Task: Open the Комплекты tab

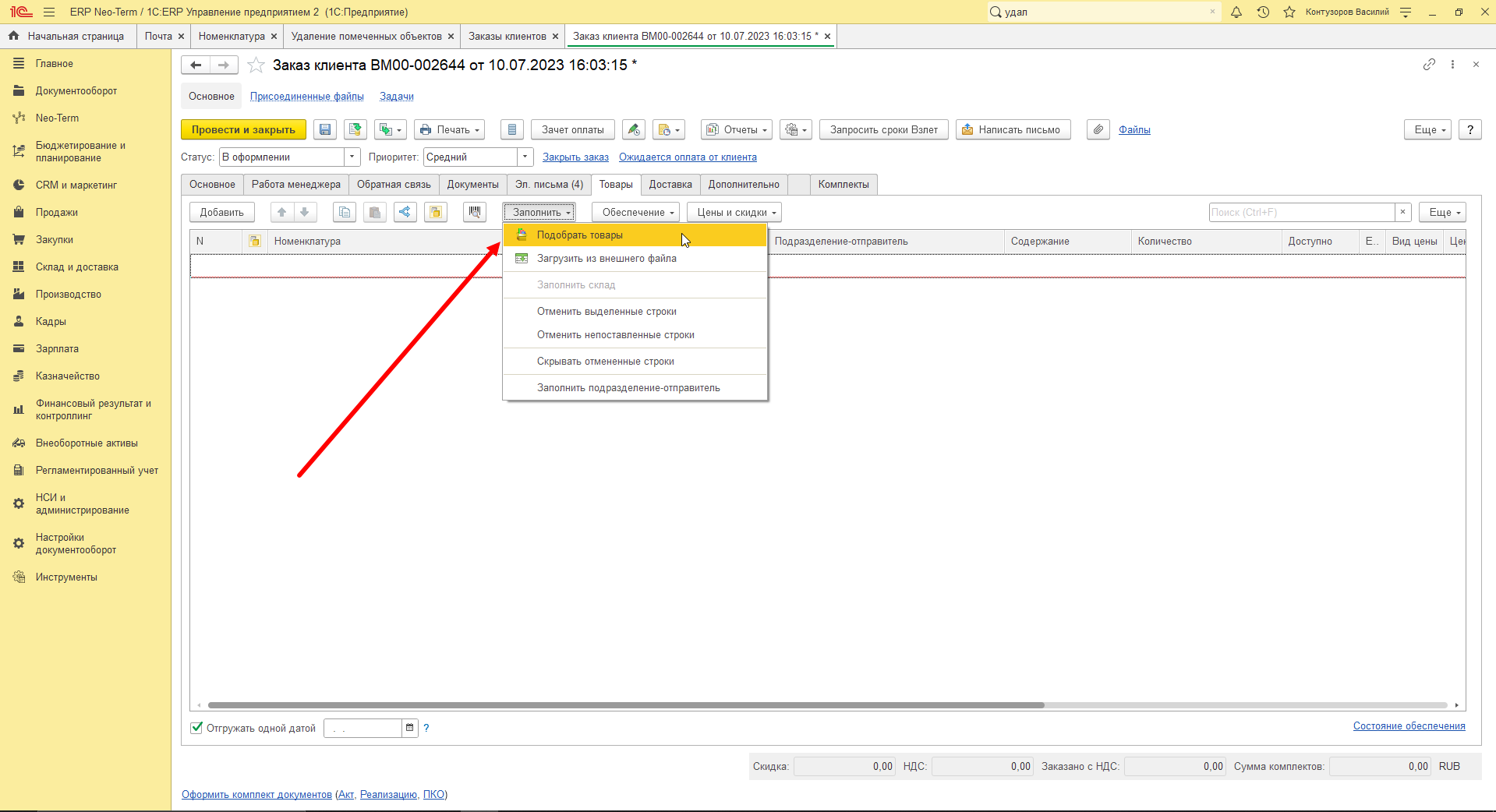Action: 843,185
